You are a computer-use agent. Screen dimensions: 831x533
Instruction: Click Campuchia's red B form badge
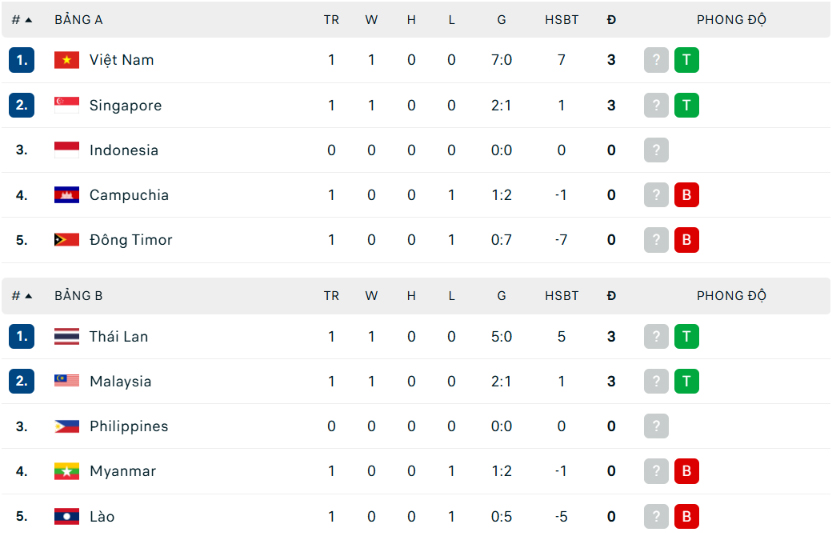pos(686,195)
